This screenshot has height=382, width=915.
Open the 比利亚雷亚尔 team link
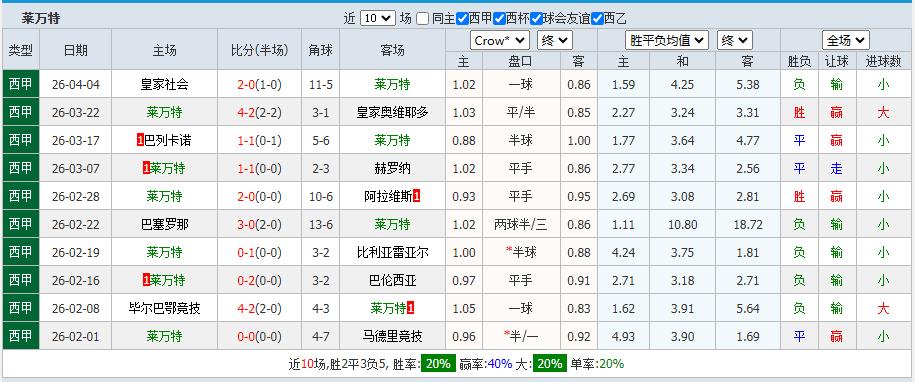coord(392,253)
